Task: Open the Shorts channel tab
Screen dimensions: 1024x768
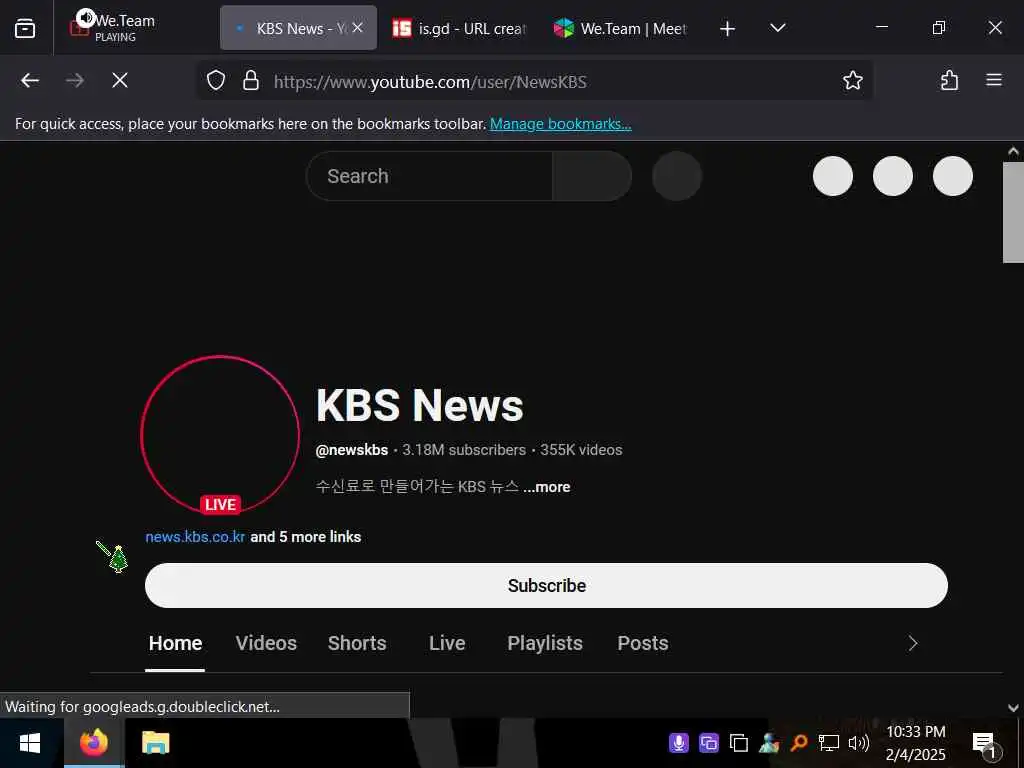Action: (357, 643)
